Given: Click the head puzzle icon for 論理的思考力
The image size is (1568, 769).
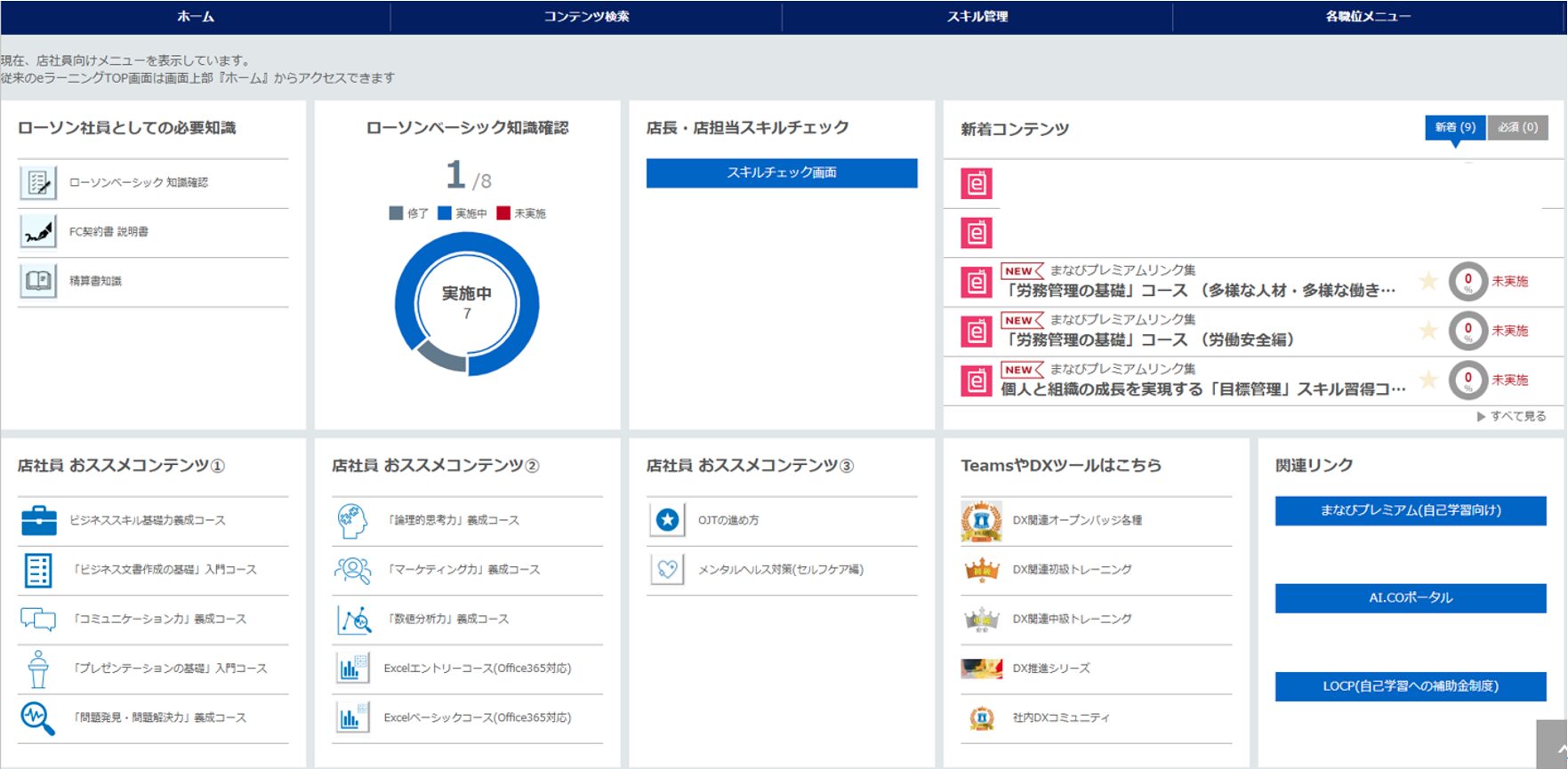Looking at the screenshot, I should tap(353, 520).
